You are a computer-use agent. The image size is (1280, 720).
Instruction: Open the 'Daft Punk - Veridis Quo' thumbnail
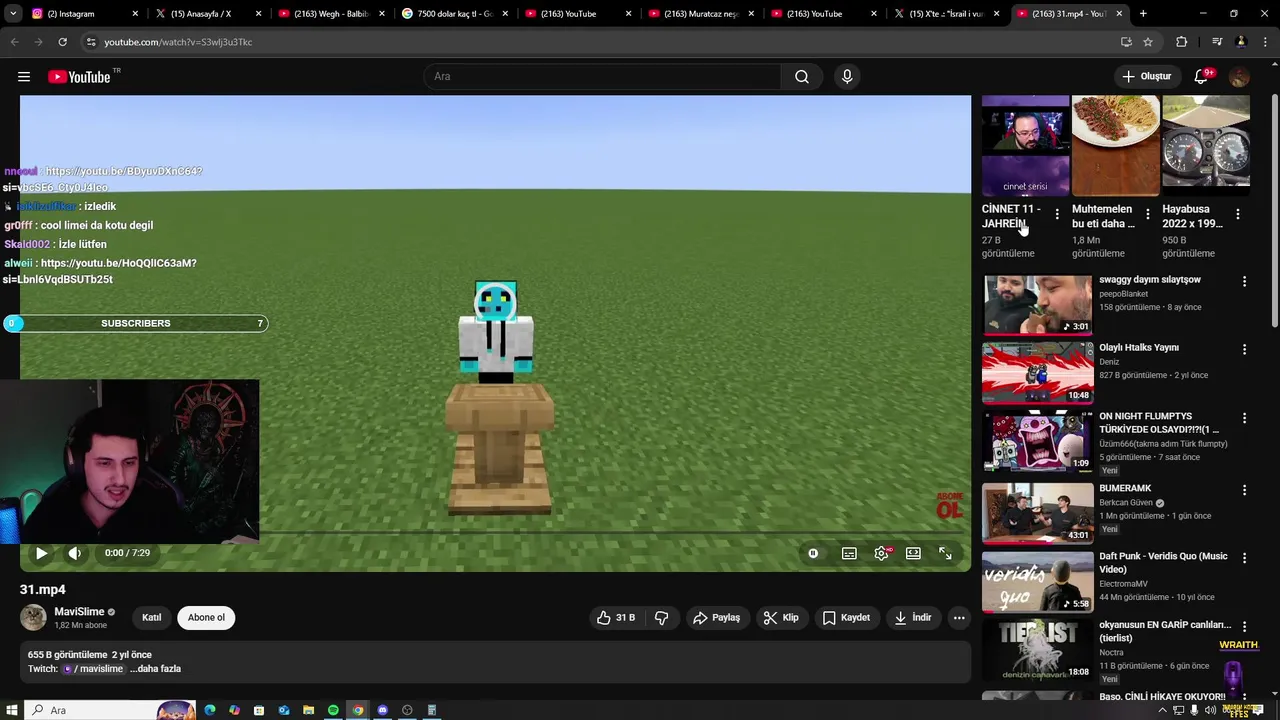1037,582
